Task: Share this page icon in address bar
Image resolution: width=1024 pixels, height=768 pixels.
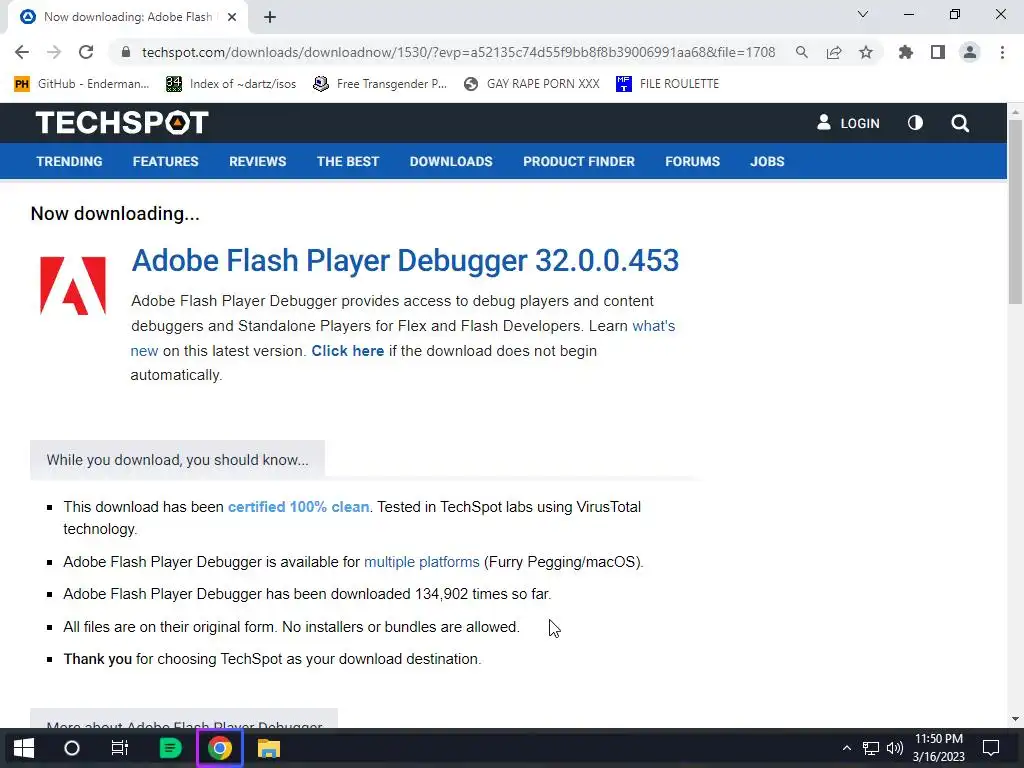Action: [x=834, y=52]
